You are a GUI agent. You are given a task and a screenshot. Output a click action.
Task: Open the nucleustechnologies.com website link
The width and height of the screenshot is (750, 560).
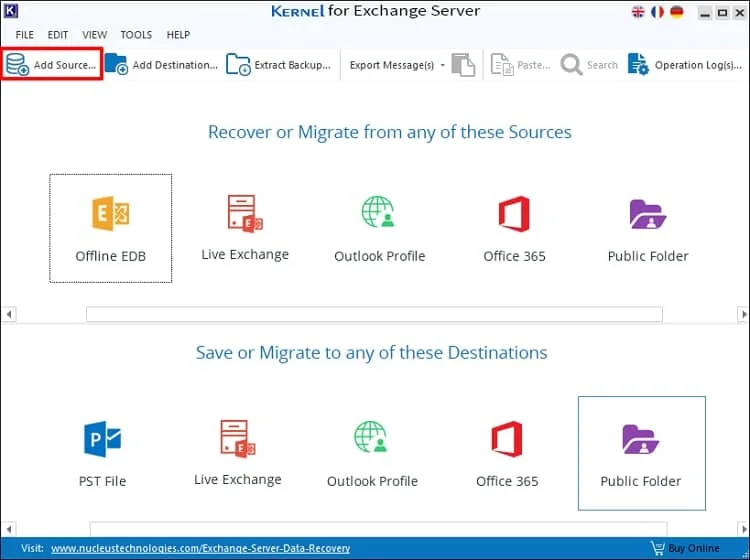click(x=201, y=548)
